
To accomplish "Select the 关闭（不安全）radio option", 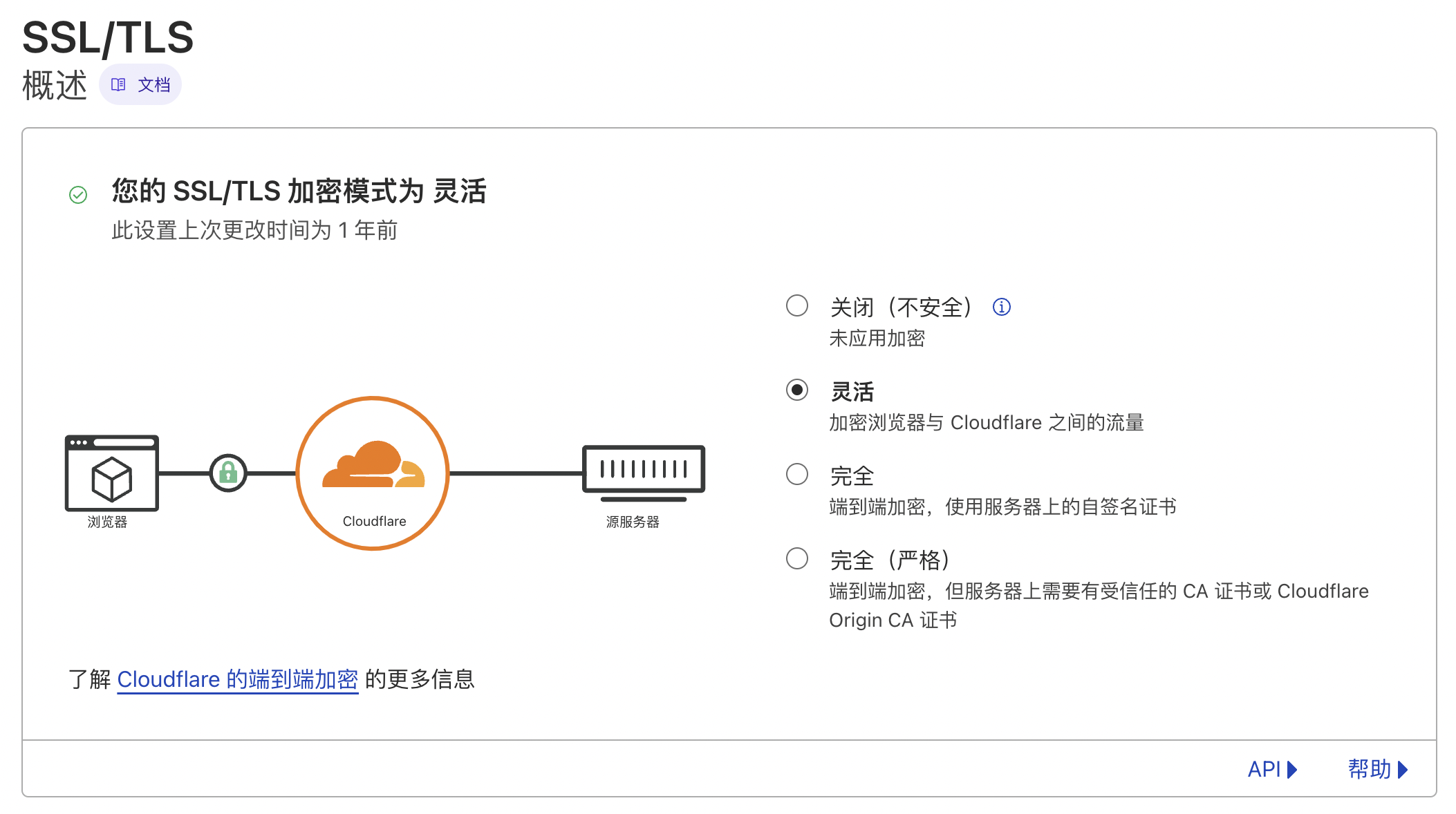I will click(797, 305).
